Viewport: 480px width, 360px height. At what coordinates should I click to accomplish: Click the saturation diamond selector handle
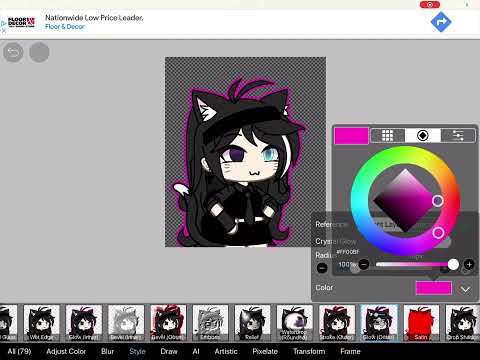tap(438, 201)
